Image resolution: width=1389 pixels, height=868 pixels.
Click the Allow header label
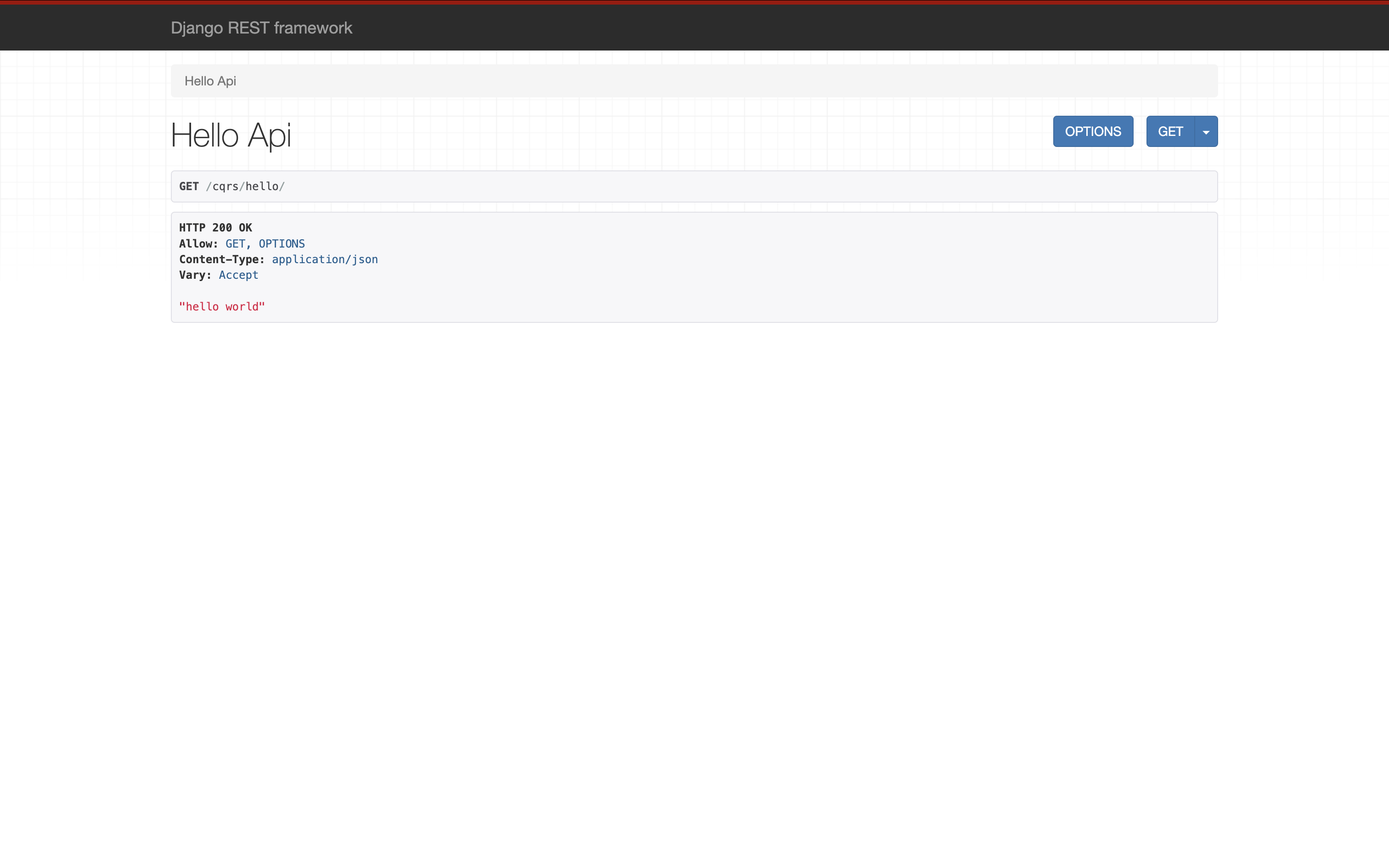(x=198, y=243)
